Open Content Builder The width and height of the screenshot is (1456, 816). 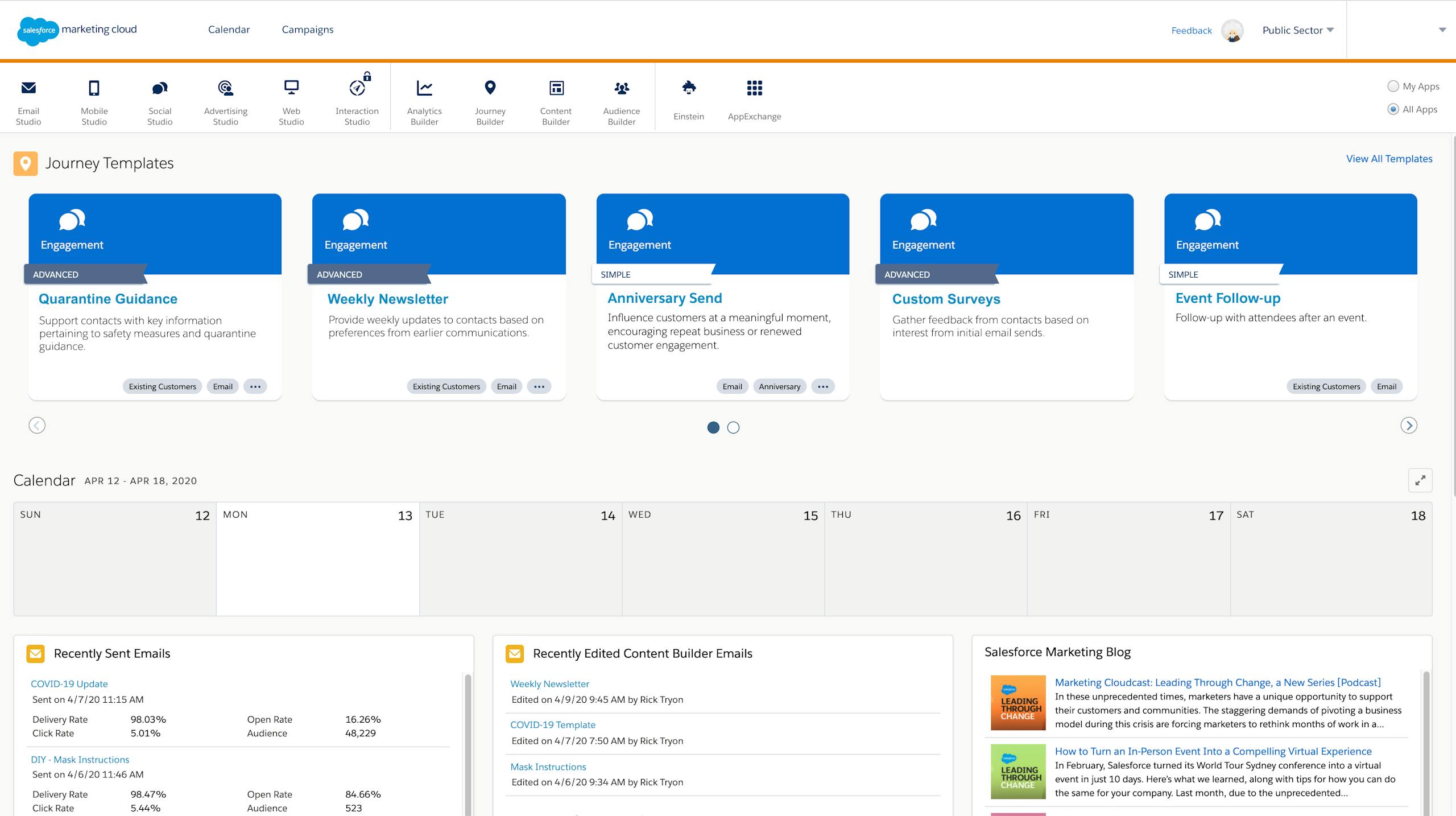(556, 101)
